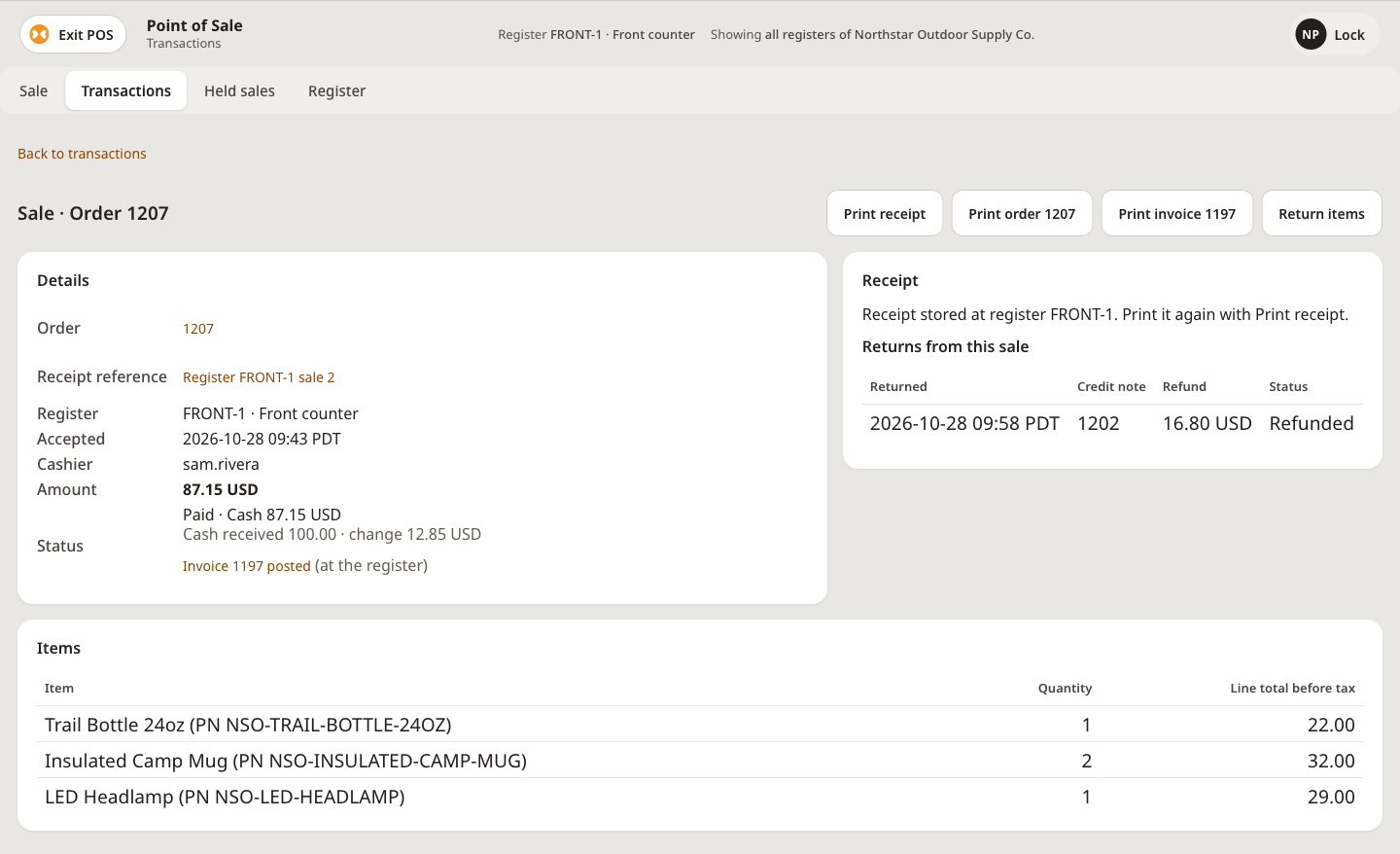Open Register FRONT-1 sale 2 reference link
This screenshot has width=1400, height=854.
(259, 377)
